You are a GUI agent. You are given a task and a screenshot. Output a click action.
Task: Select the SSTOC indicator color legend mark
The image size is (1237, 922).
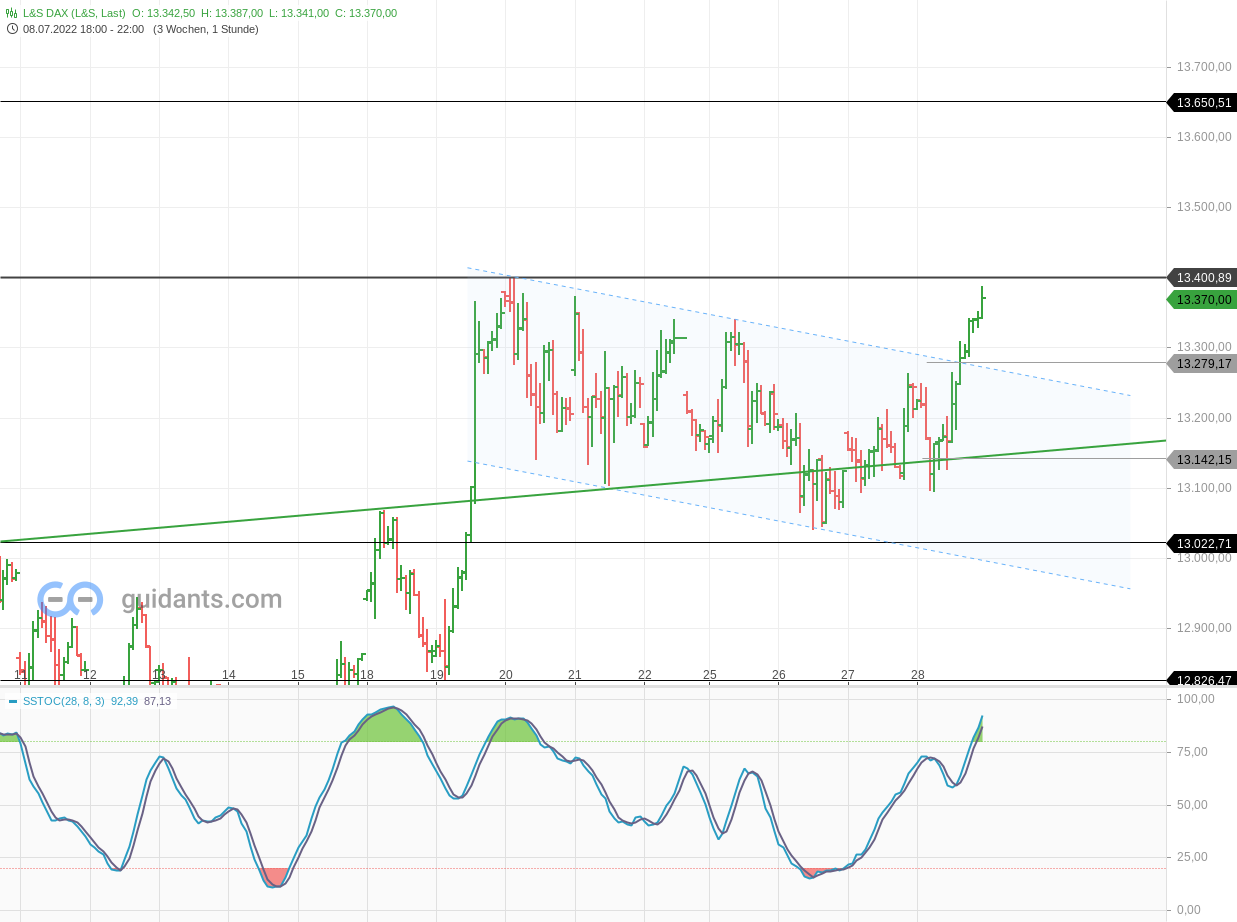click(12, 701)
